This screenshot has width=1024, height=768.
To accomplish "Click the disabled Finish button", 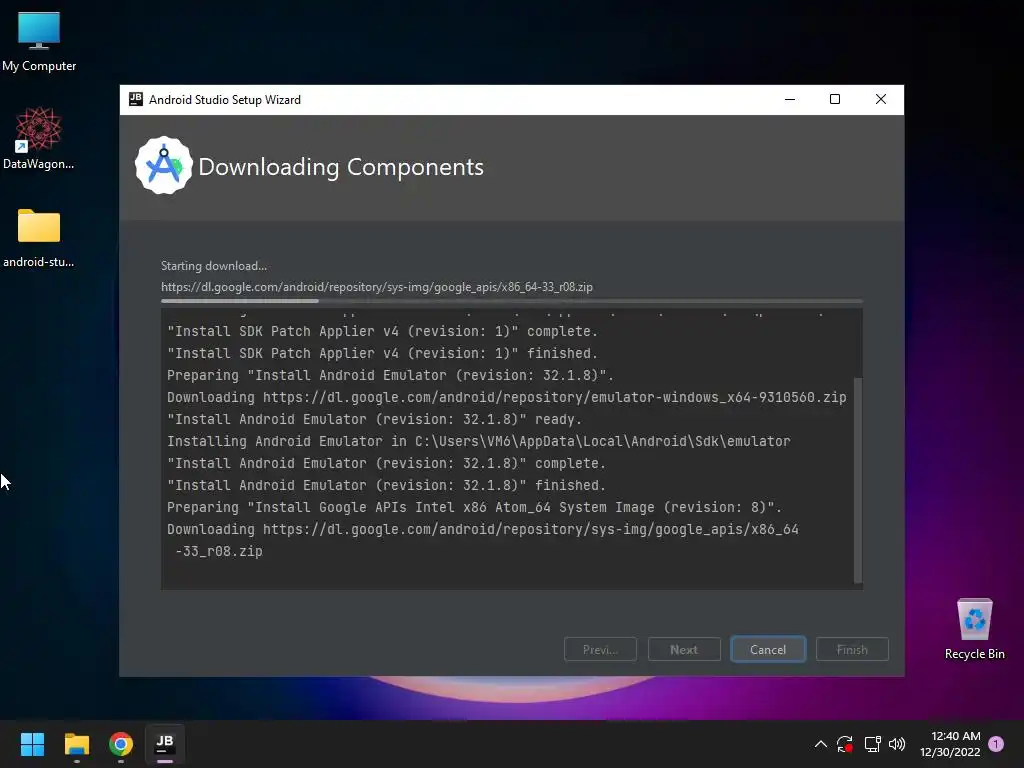I will pos(852,649).
